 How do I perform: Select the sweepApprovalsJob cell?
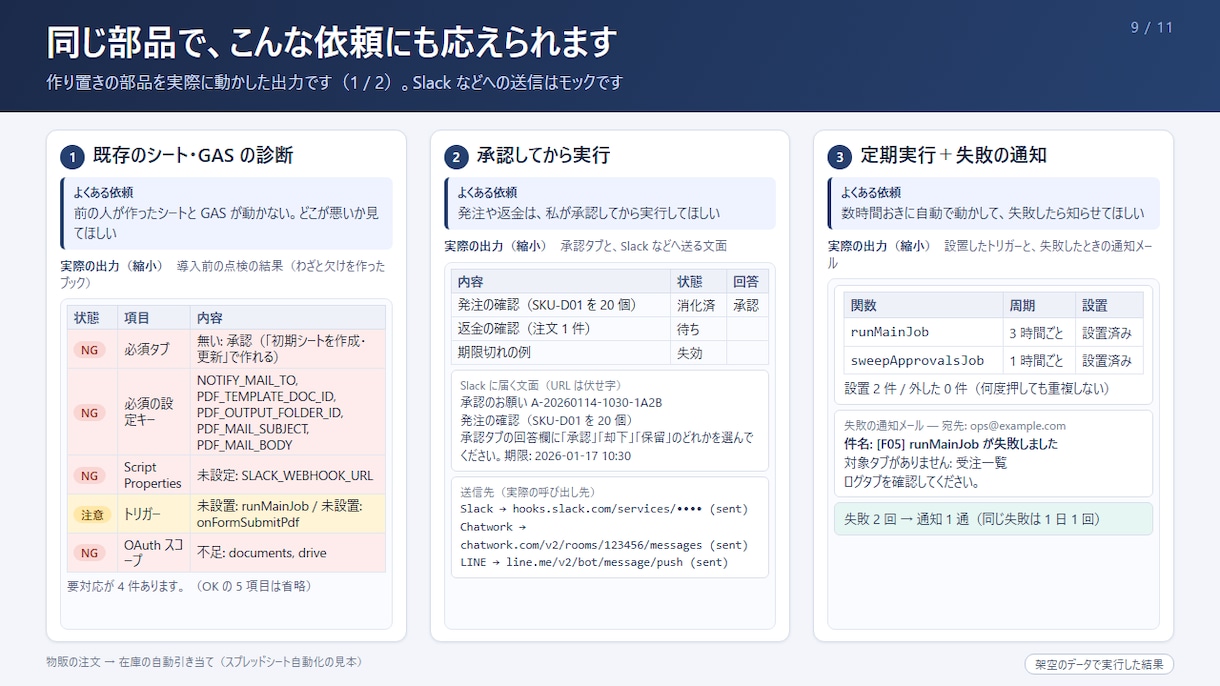[922, 361]
